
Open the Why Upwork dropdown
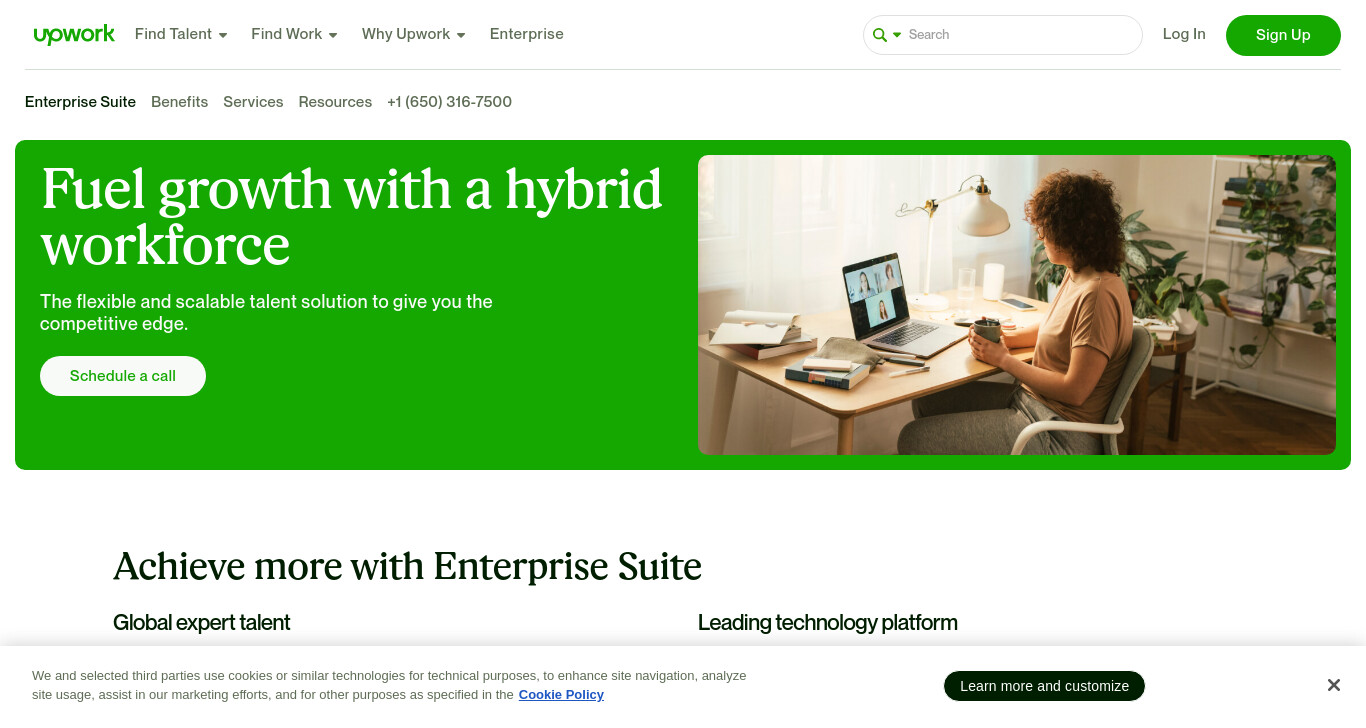click(414, 34)
